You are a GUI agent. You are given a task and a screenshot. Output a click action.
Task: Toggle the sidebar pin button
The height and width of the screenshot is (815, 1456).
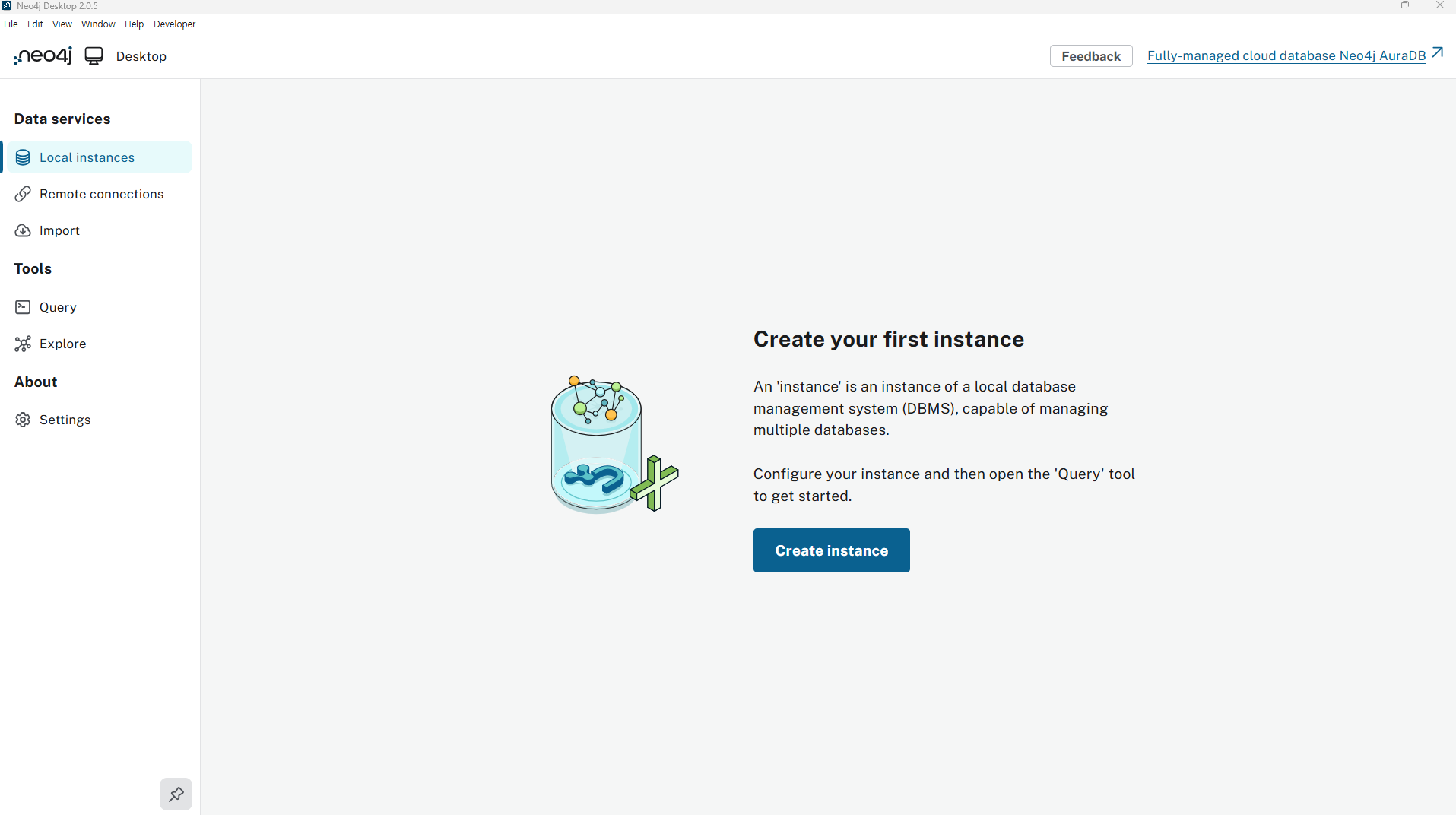[x=176, y=794]
